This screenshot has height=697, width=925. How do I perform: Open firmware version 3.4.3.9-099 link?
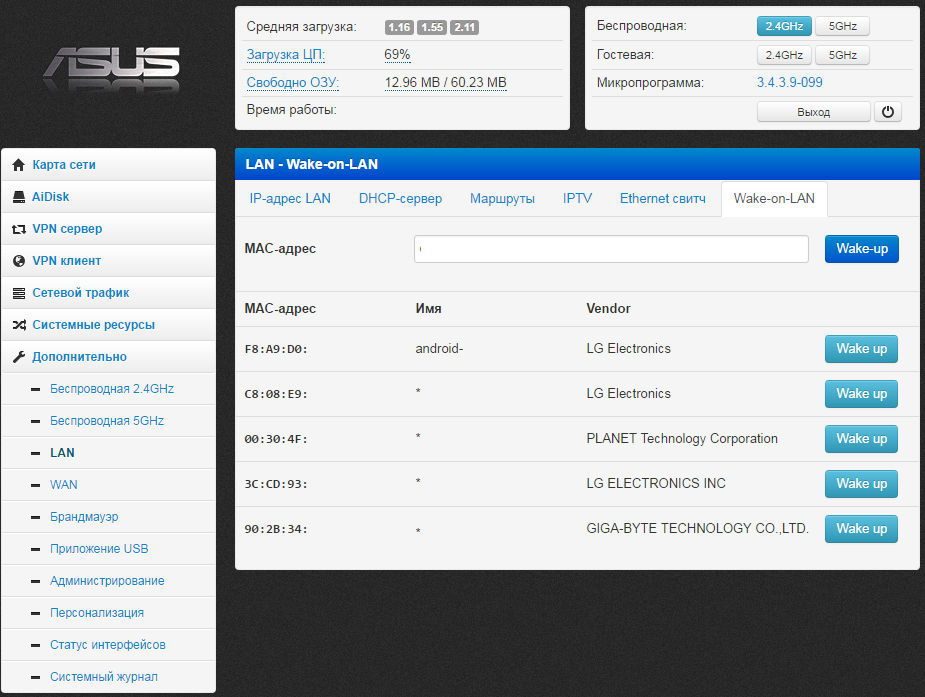789,83
